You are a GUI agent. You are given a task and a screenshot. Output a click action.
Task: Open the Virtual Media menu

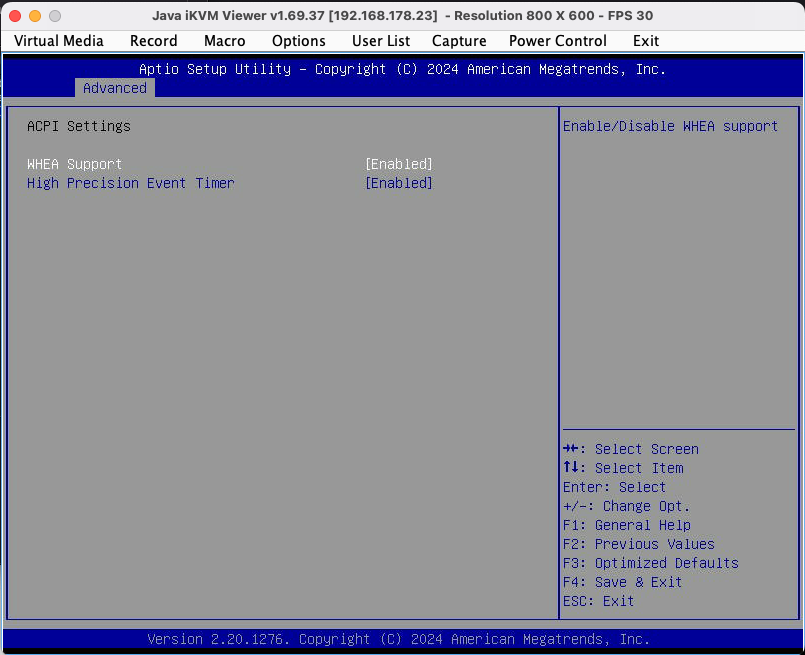pos(59,41)
